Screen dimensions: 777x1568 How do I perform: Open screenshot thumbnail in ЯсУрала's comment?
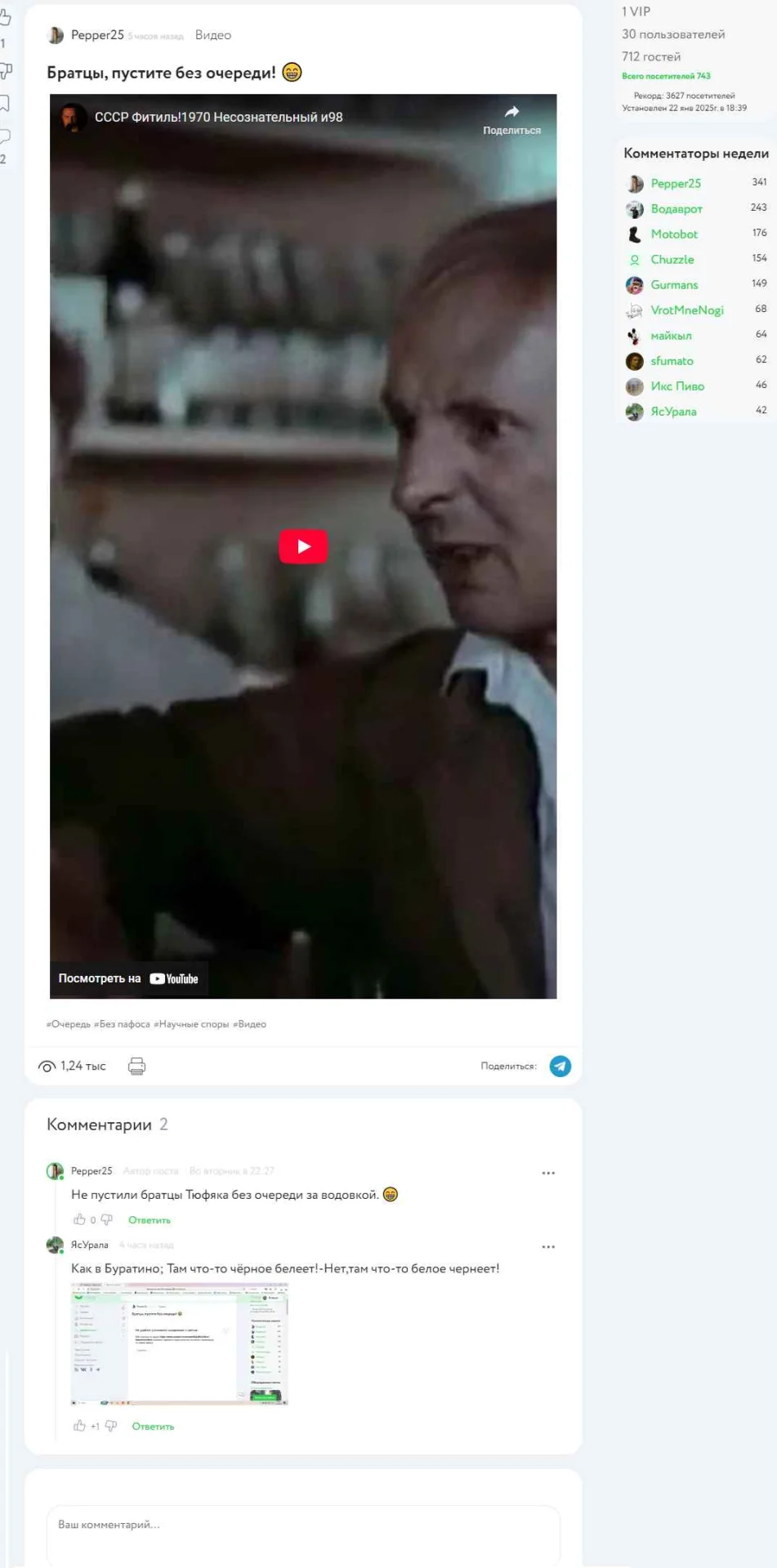180,1343
